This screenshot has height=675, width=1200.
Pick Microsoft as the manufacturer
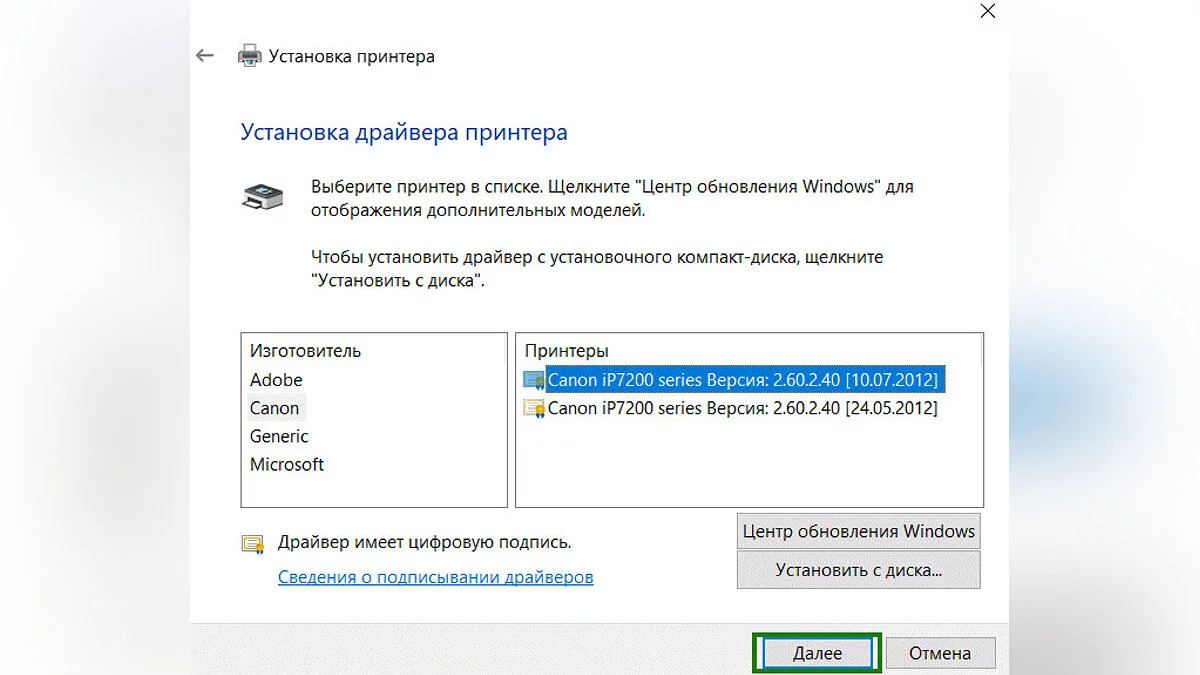[287, 464]
